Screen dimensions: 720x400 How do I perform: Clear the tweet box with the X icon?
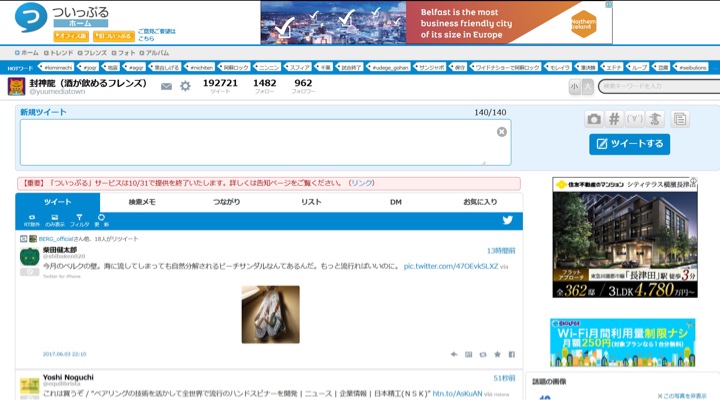[x=502, y=132]
